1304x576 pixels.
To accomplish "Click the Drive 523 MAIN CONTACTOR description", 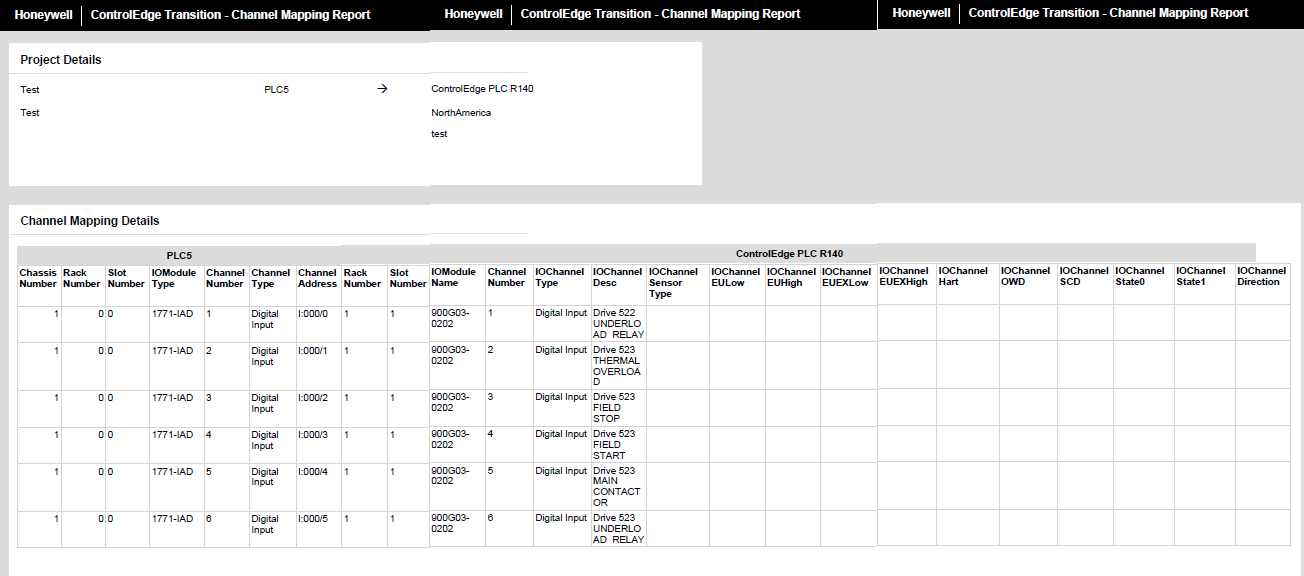I will (616, 487).
